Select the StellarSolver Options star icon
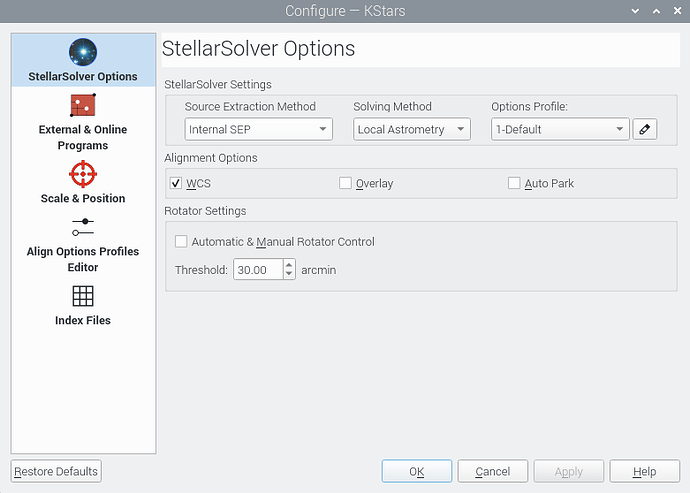The image size is (690, 493). click(x=83, y=52)
